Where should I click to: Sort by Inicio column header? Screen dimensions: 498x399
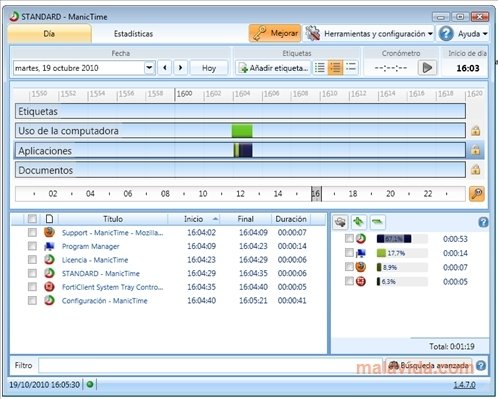click(x=194, y=219)
